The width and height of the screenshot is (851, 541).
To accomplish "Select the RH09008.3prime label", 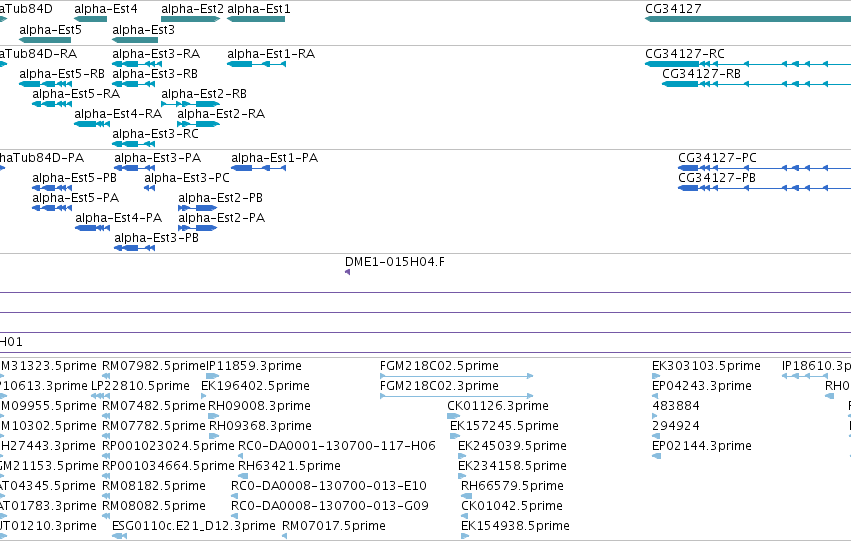I will click(259, 406).
